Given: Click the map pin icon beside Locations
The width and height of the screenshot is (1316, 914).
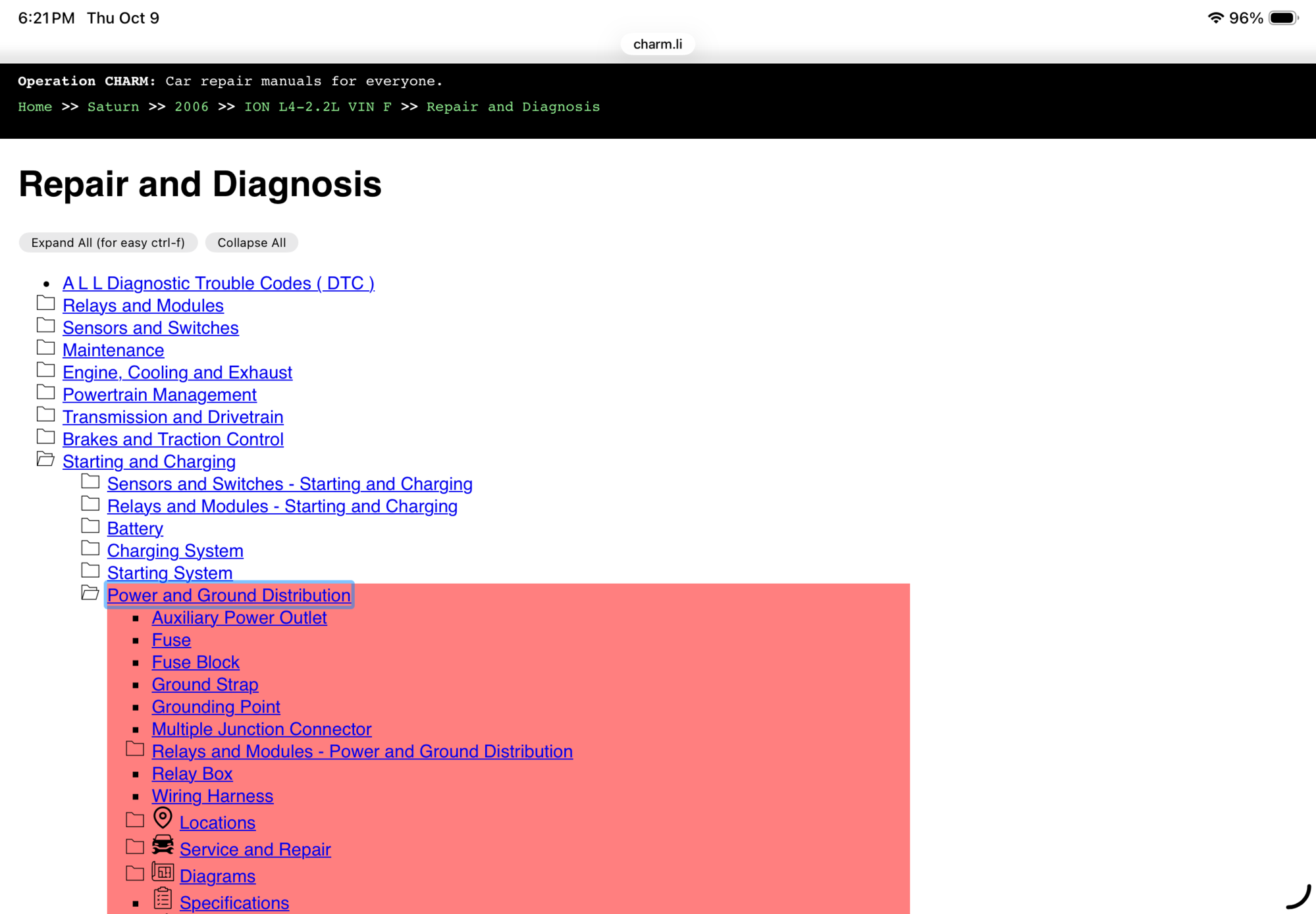Looking at the screenshot, I should tap(163, 818).
